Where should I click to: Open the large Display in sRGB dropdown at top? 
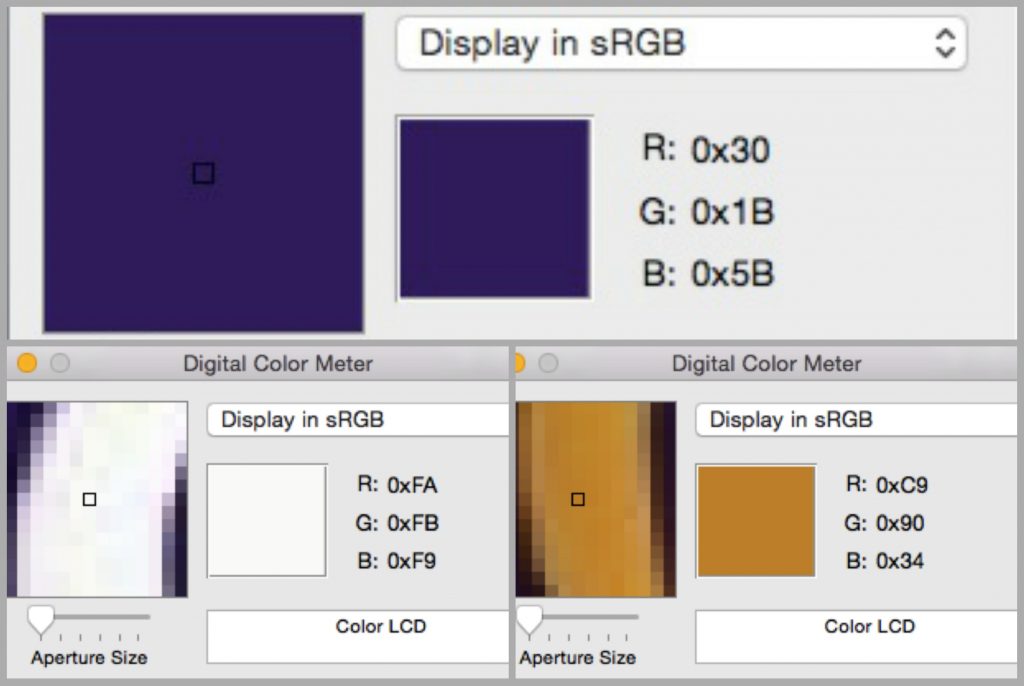click(x=680, y=43)
